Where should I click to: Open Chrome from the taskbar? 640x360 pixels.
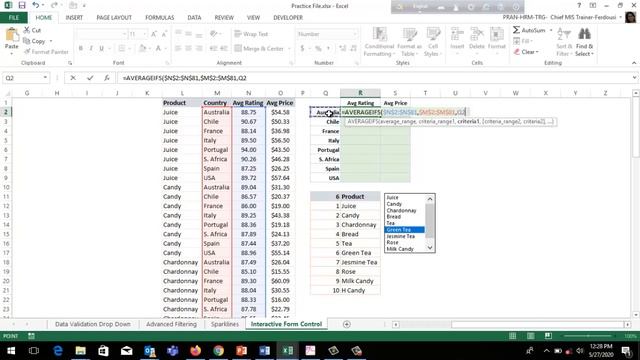click(x=218, y=351)
